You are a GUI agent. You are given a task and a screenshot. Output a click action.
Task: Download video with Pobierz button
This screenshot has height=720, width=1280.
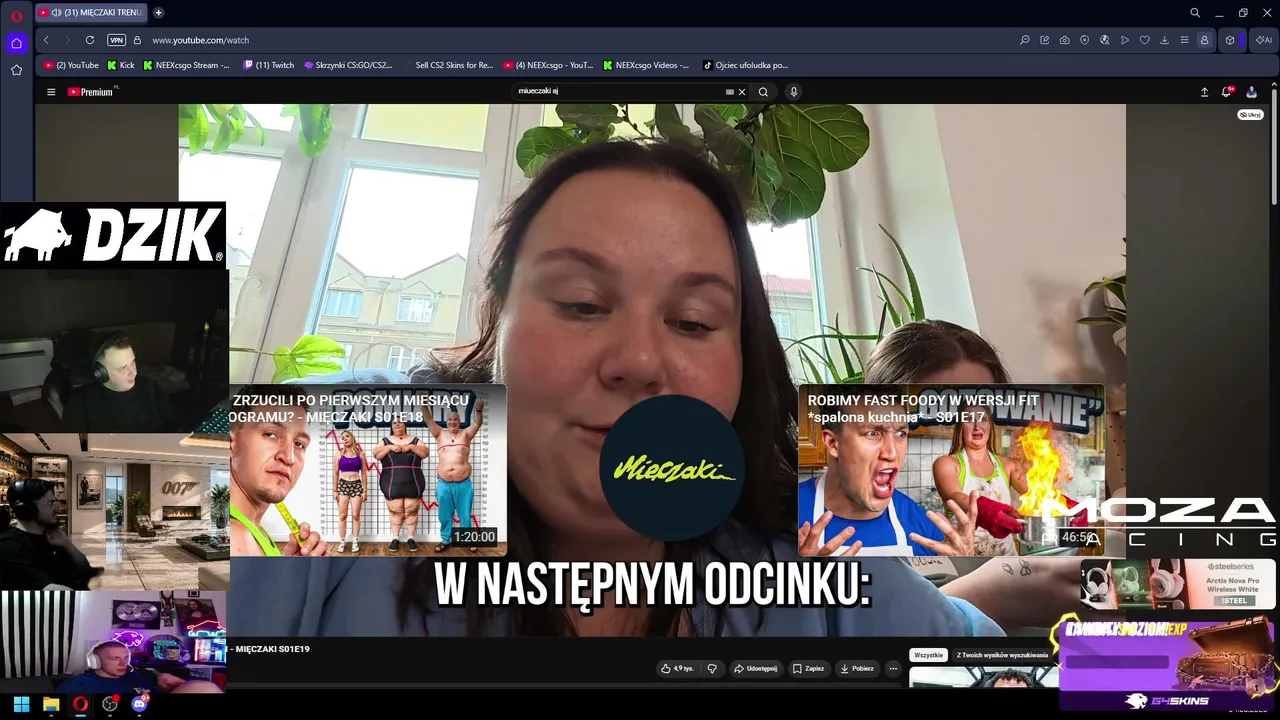click(857, 668)
